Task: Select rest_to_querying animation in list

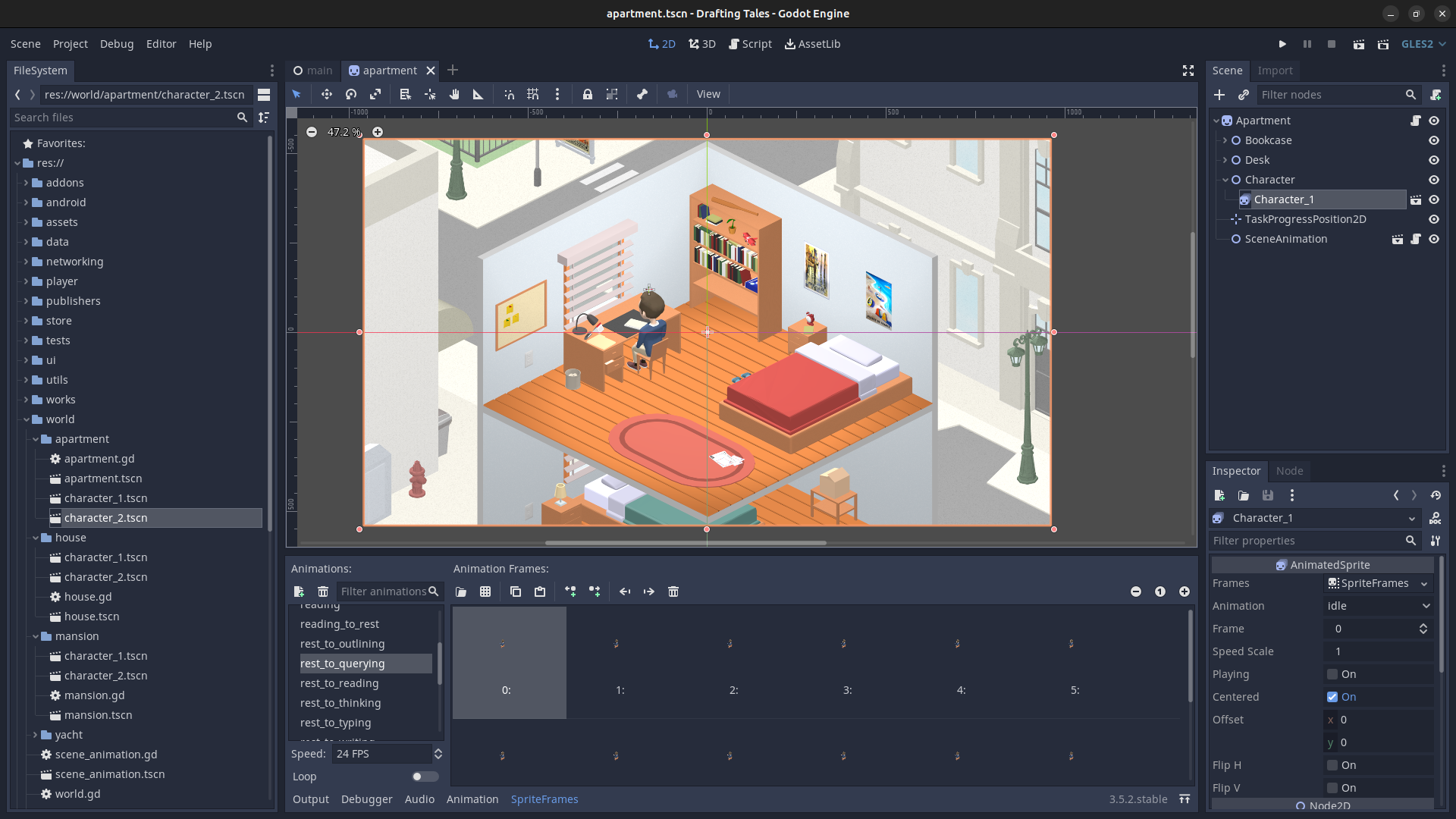Action: [x=343, y=663]
